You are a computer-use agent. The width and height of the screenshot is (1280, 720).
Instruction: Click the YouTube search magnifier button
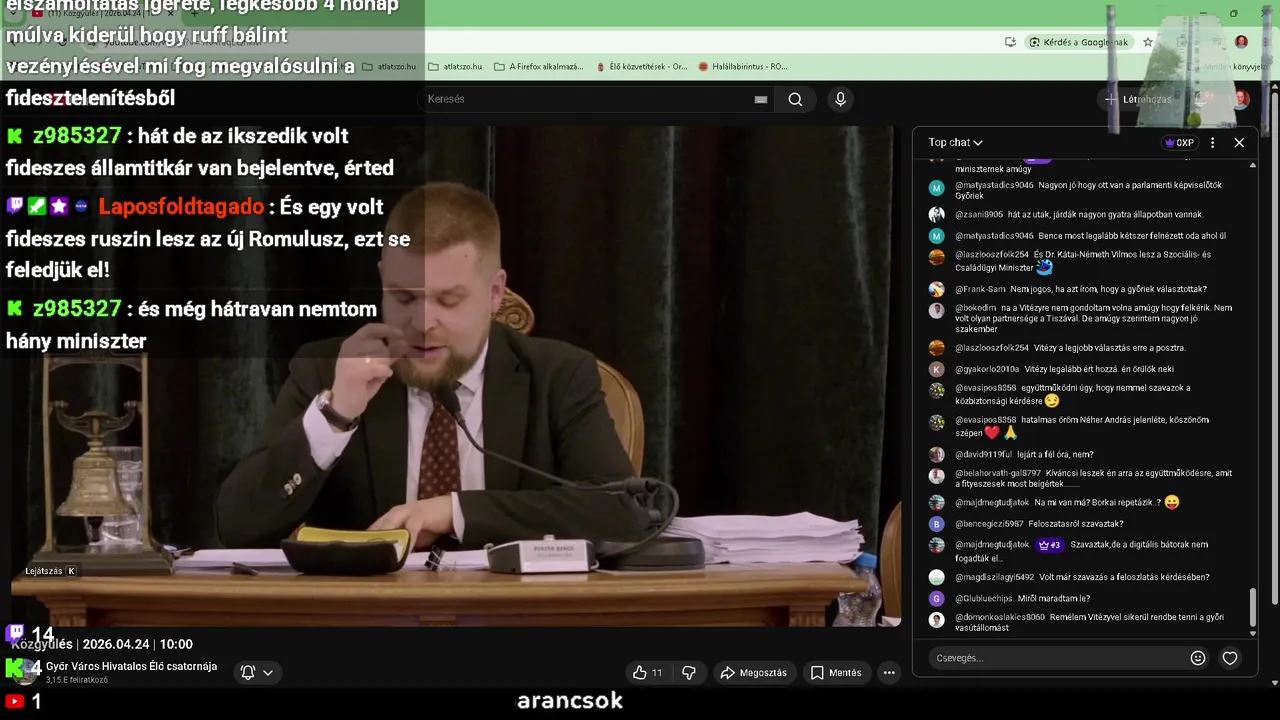tap(795, 99)
